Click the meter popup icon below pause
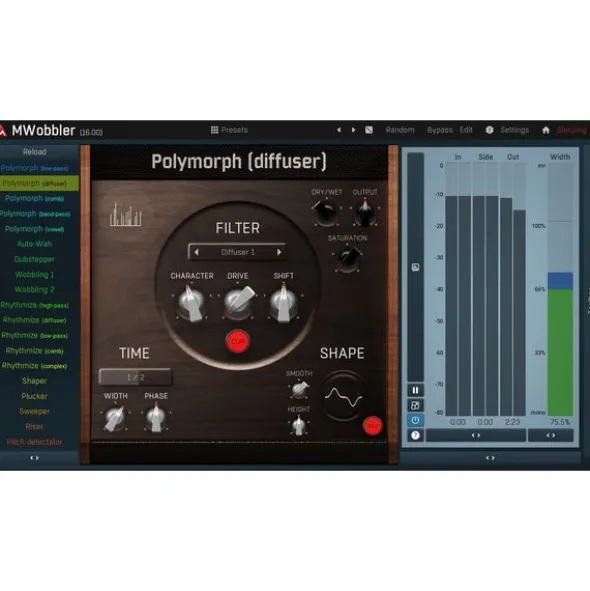 click(415, 405)
